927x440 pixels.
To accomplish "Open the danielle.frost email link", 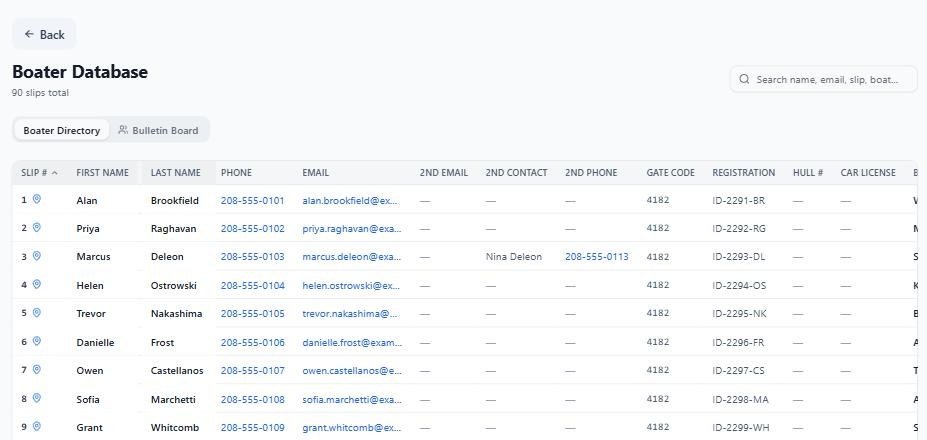I will click(x=352, y=342).
